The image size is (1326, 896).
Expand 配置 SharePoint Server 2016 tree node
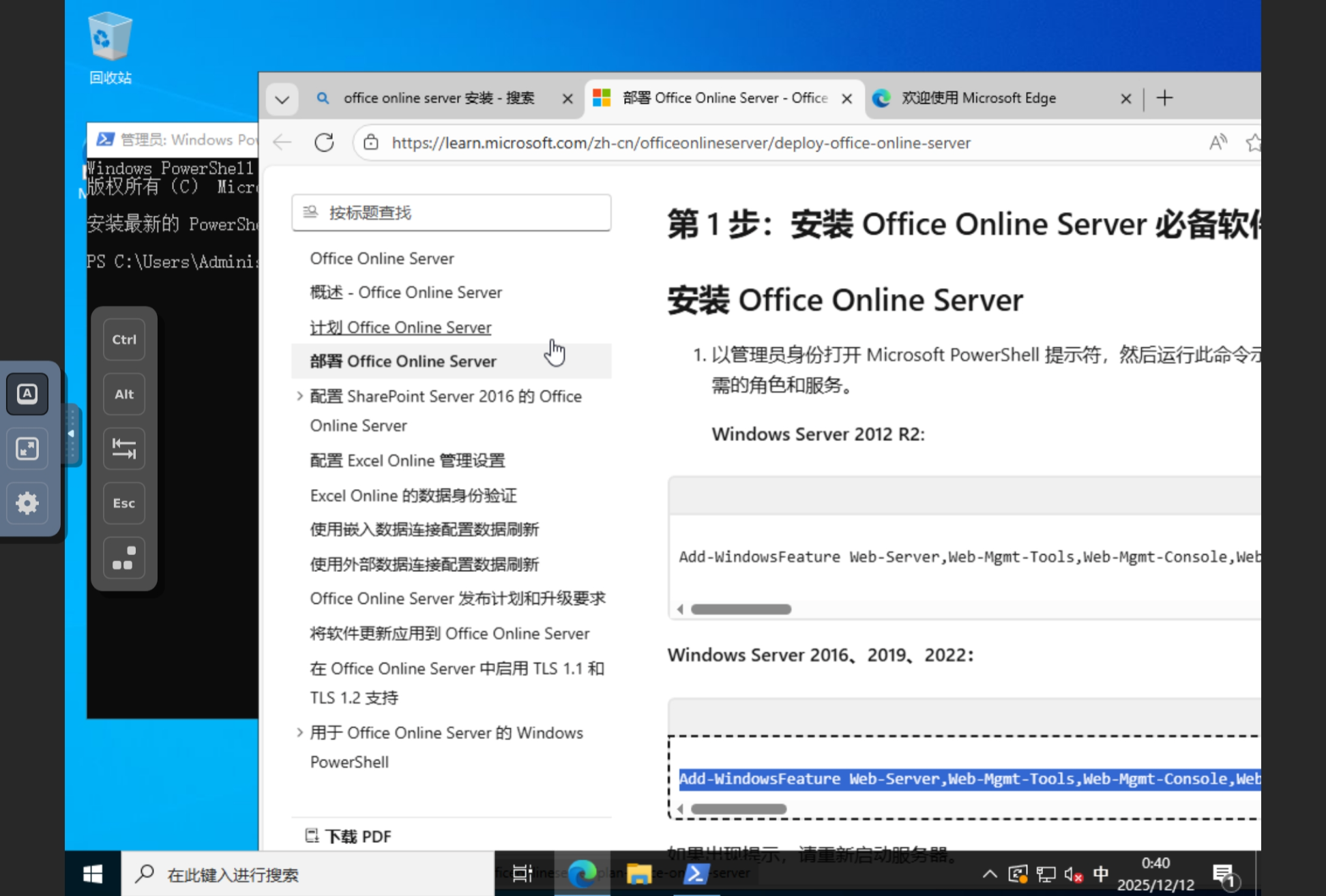pos(299,396)
